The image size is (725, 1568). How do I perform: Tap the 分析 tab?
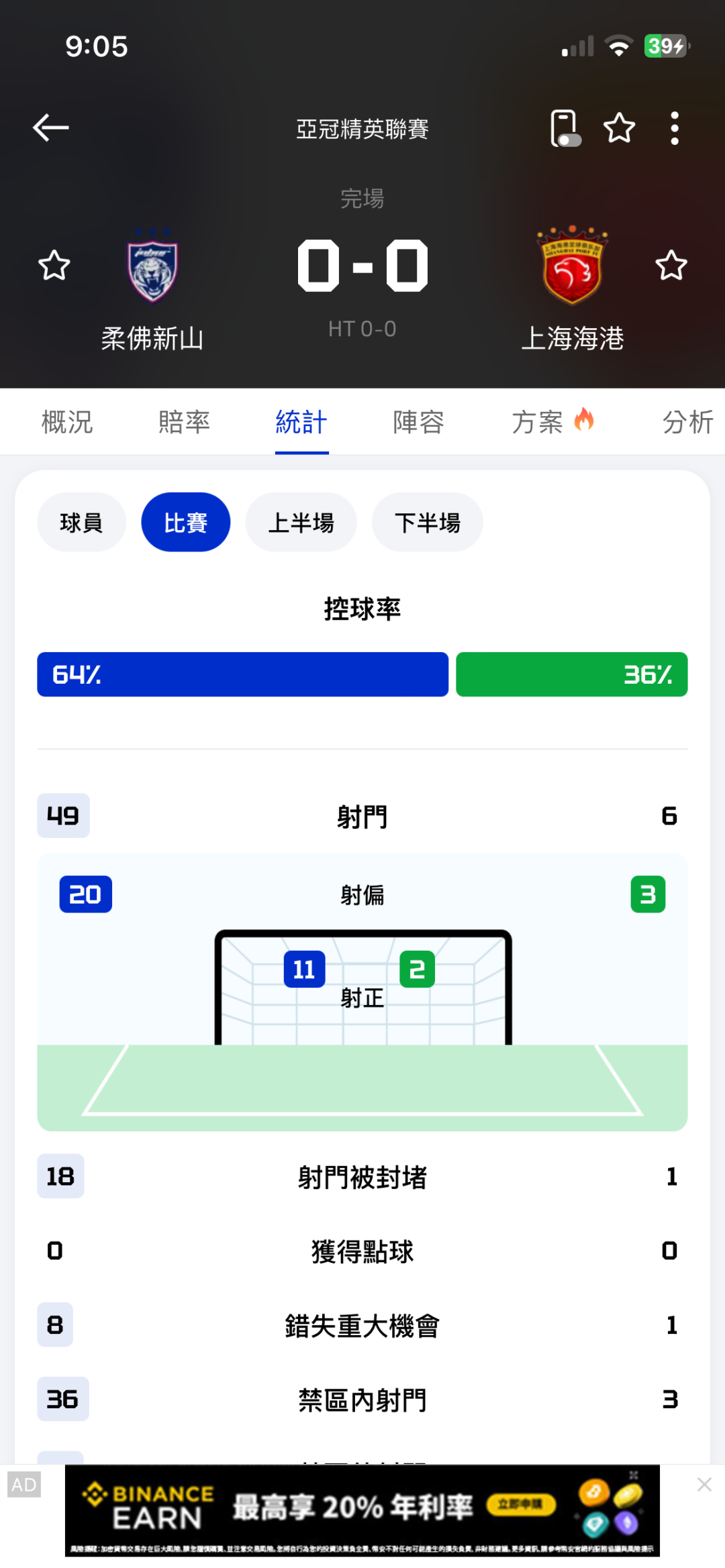tap(687, 422)
